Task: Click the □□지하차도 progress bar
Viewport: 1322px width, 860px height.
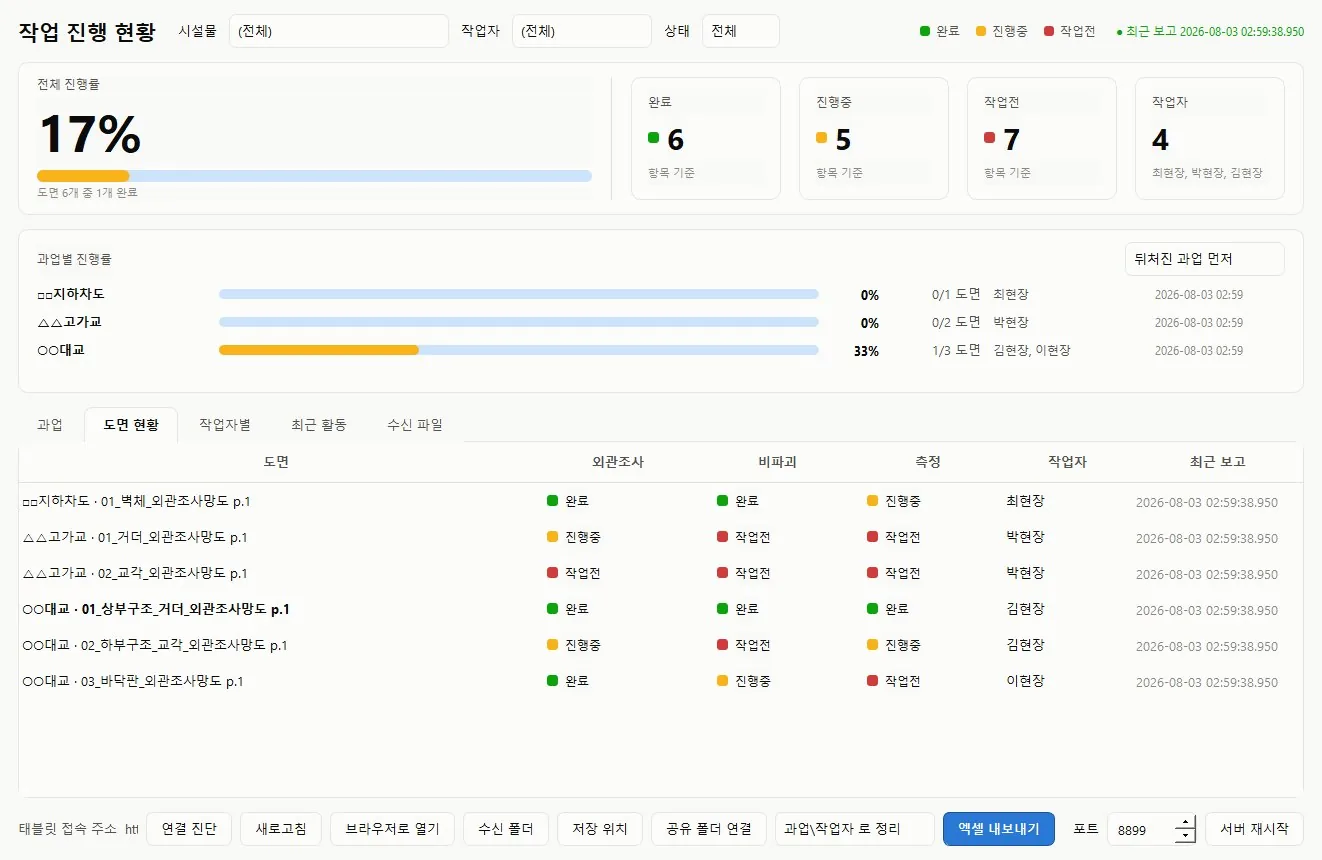Action: [x=518, y=294]
